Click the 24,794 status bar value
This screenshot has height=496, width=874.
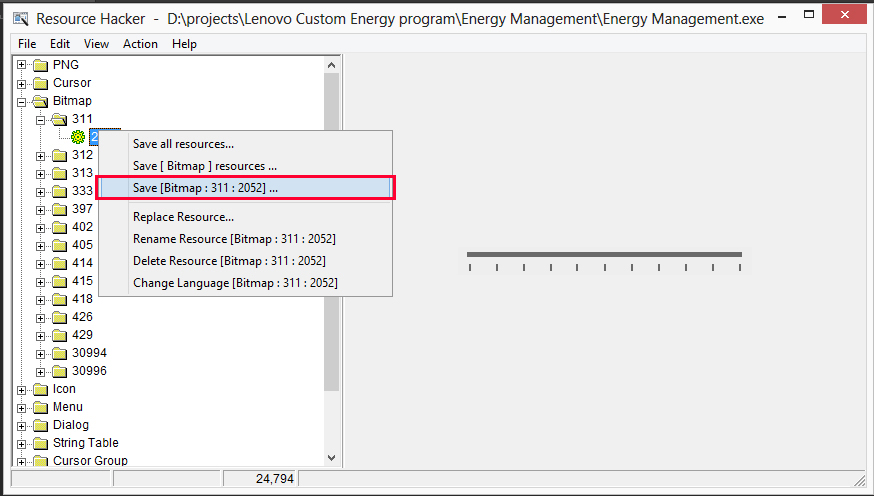click(x=275, y=479)
